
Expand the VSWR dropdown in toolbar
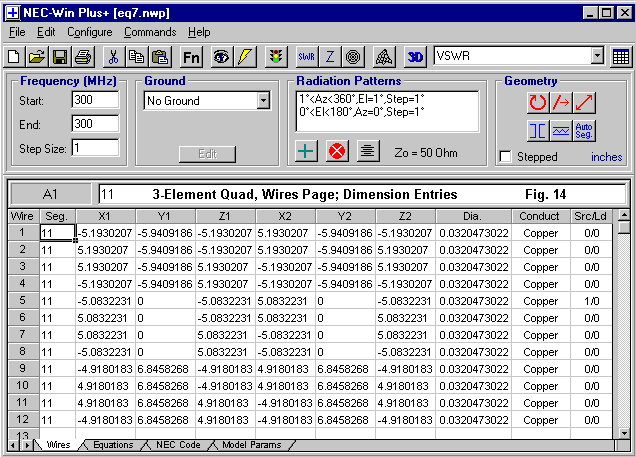pos(598,57)
